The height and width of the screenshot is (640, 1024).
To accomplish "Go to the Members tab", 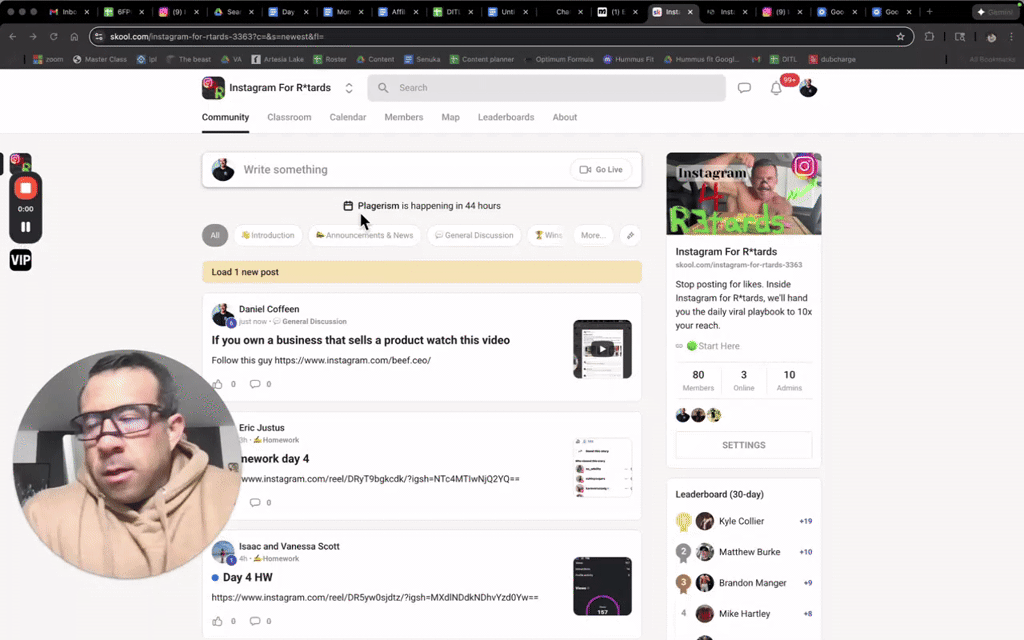I will (x=404, y=118).
